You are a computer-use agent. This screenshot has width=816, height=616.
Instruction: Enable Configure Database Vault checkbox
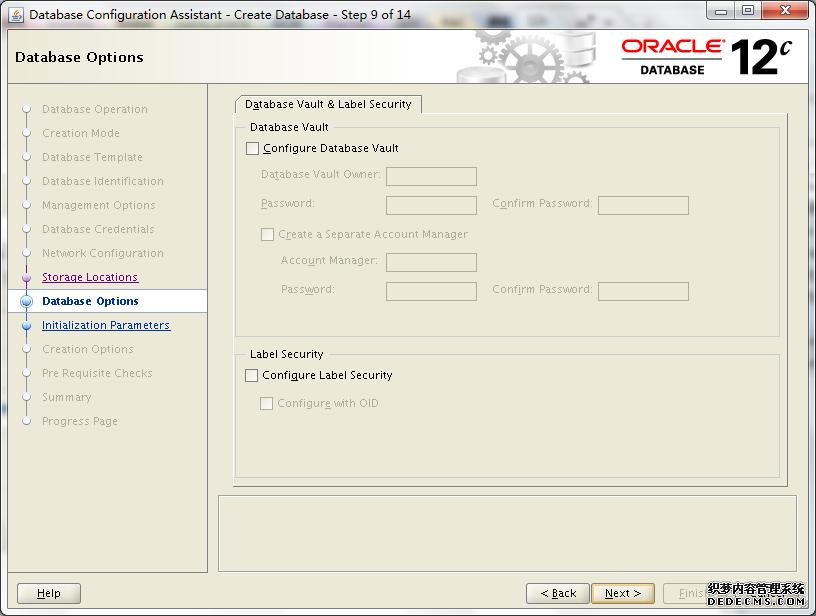coord(252,148)
